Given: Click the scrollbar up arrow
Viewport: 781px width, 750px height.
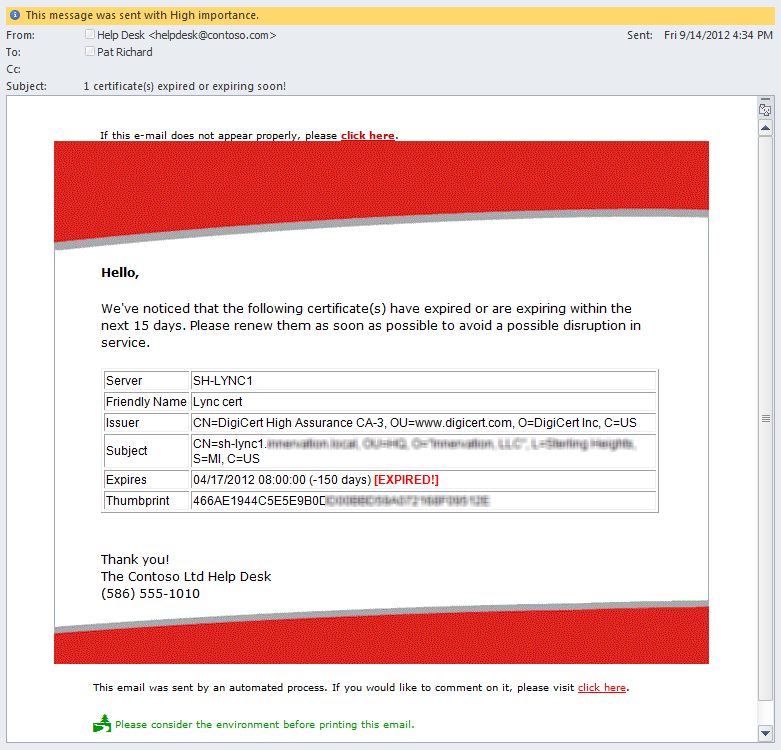Looking at the screenshot, I should point(765,128).
